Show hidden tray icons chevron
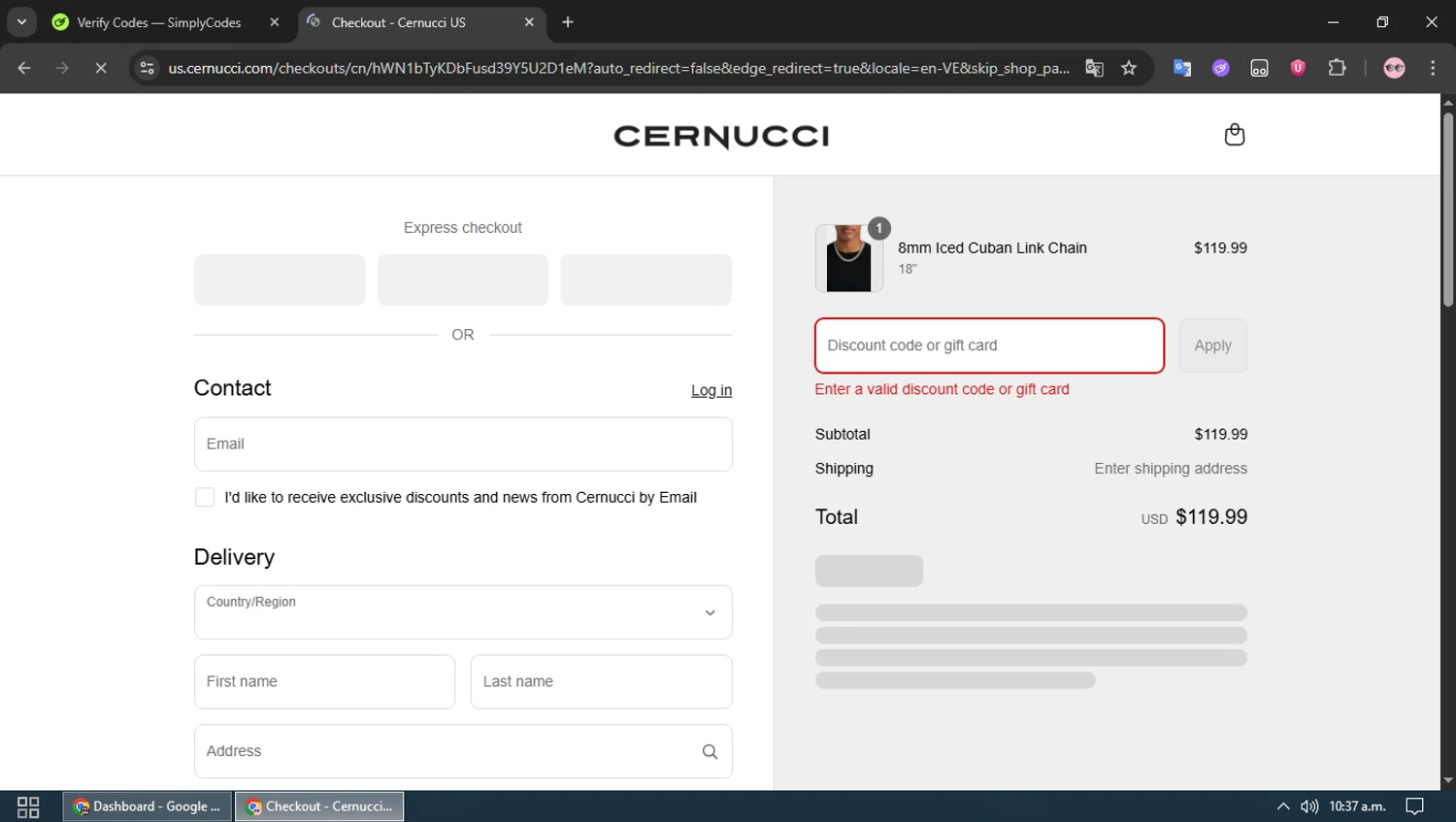 coord(1282,806)
